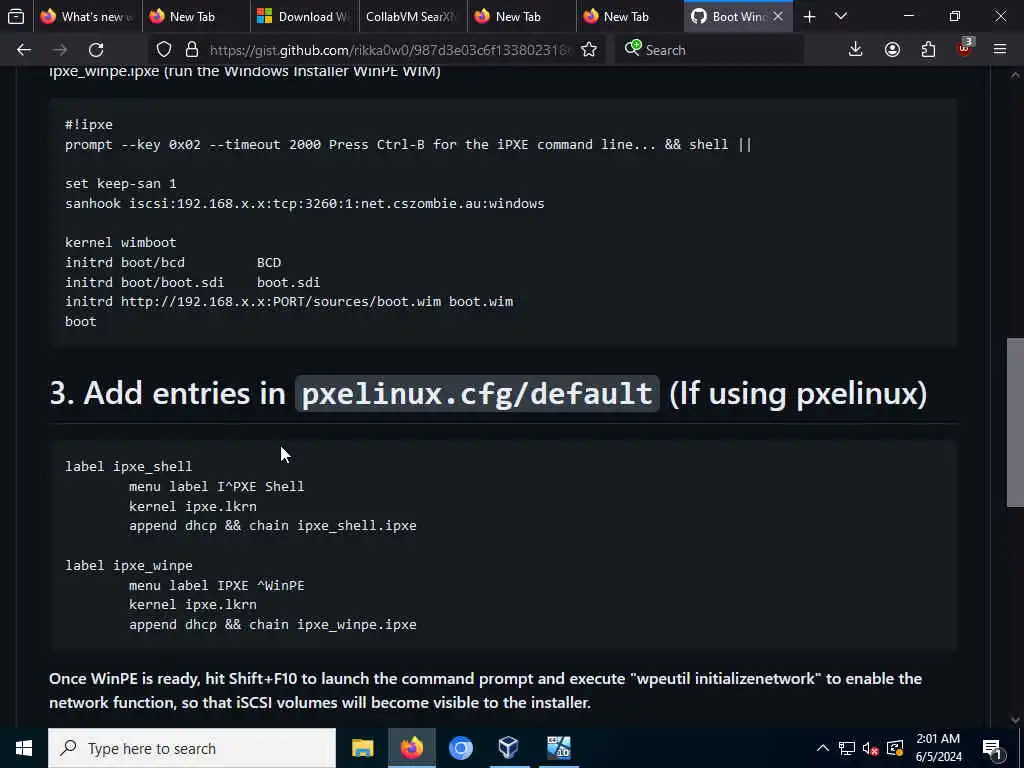Screen dimensions: 1024x768
Task: Click the "label ipxe_winpe" code line
Action: pyautogui.click(x=129, y=566)
